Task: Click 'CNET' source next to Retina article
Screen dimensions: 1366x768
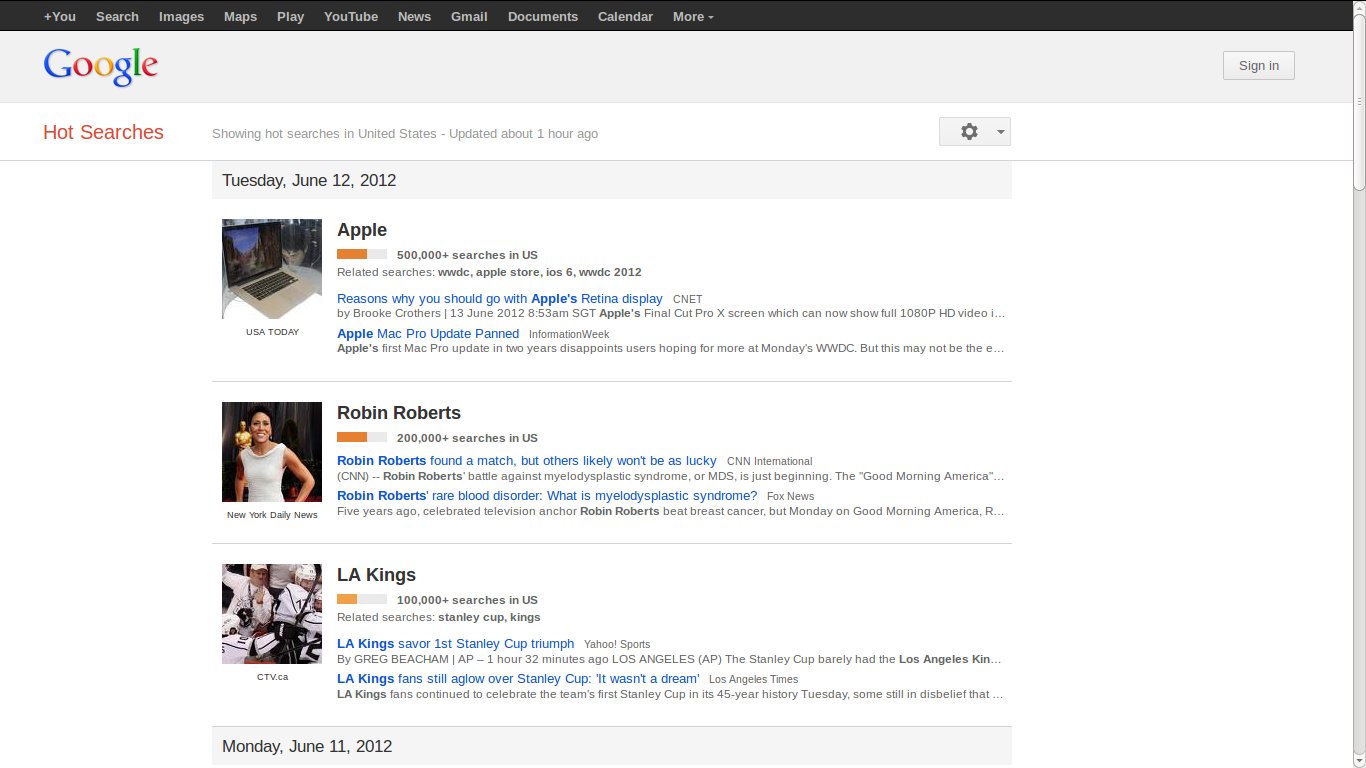Action: [688, 299]
